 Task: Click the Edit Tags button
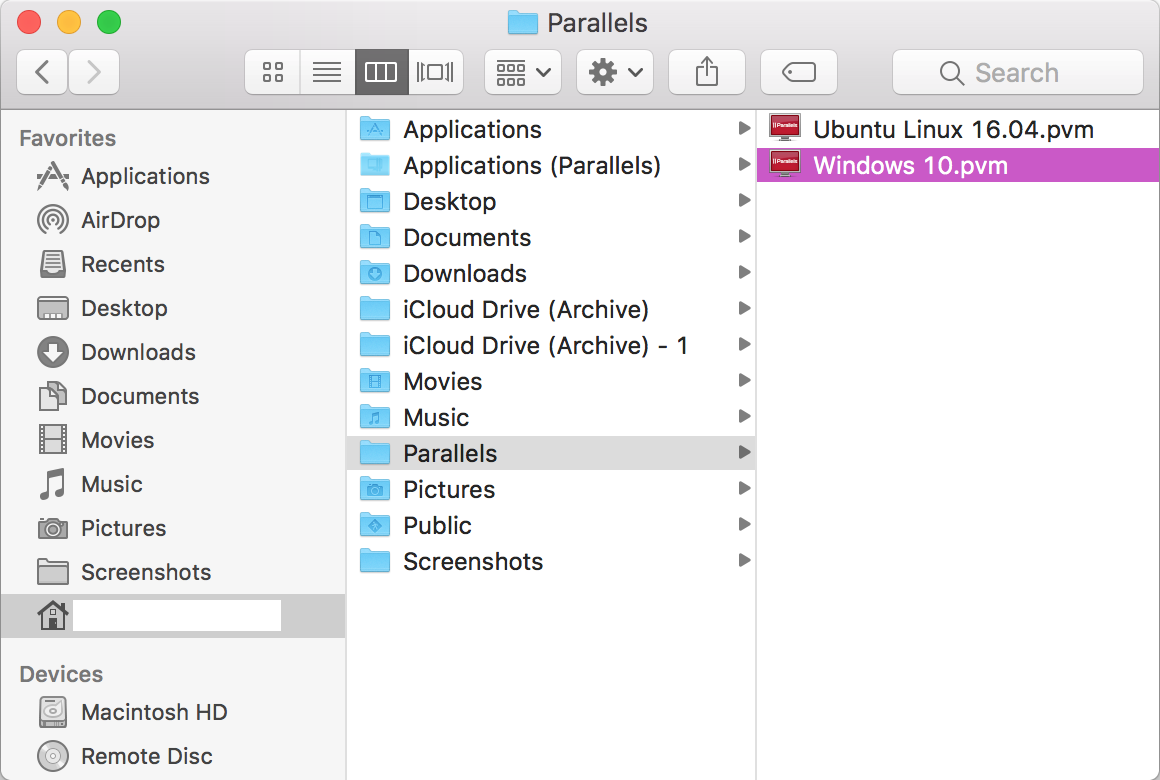(798, 72)
